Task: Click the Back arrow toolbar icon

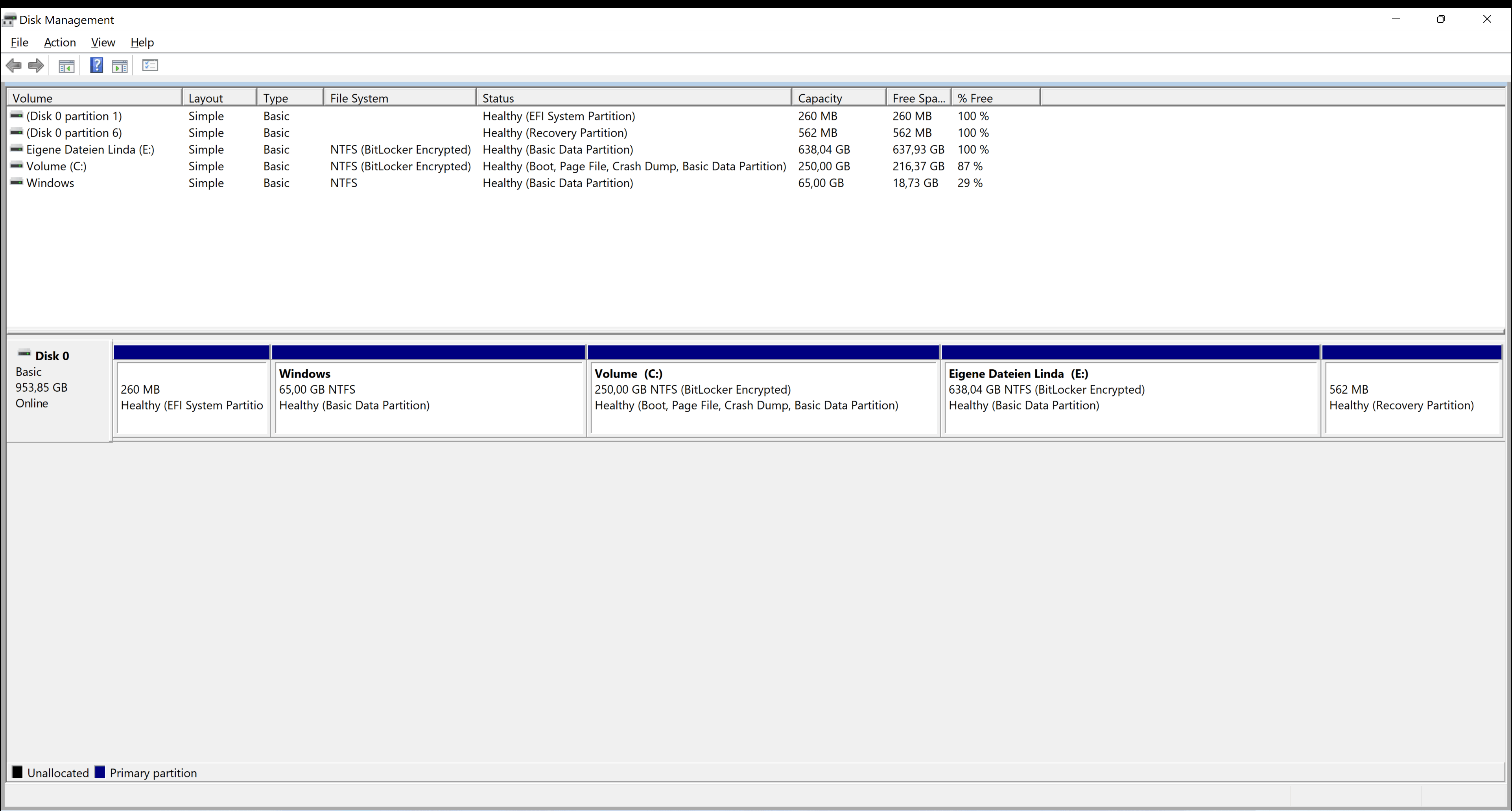Action: (x=13, y=66)
